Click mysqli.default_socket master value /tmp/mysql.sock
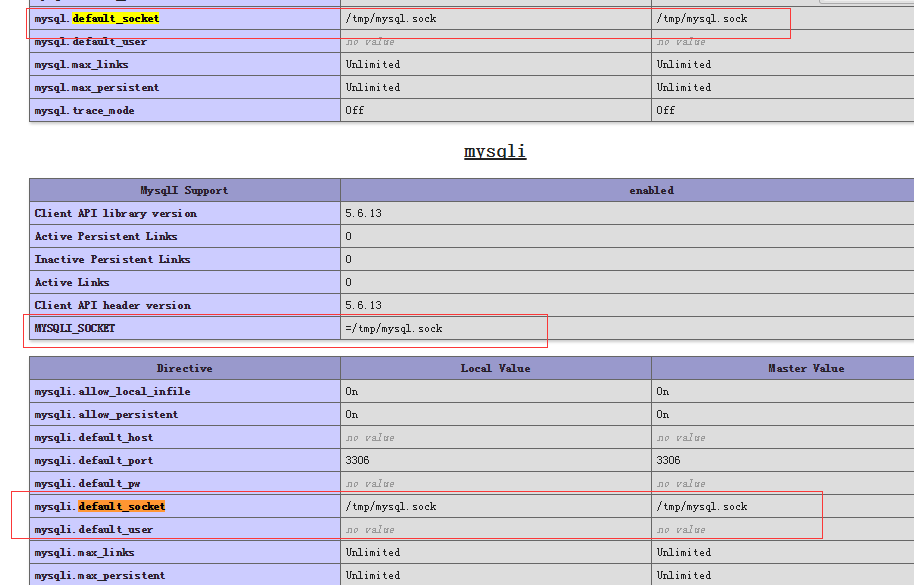The image size is (914, 585). coord(702,507)
